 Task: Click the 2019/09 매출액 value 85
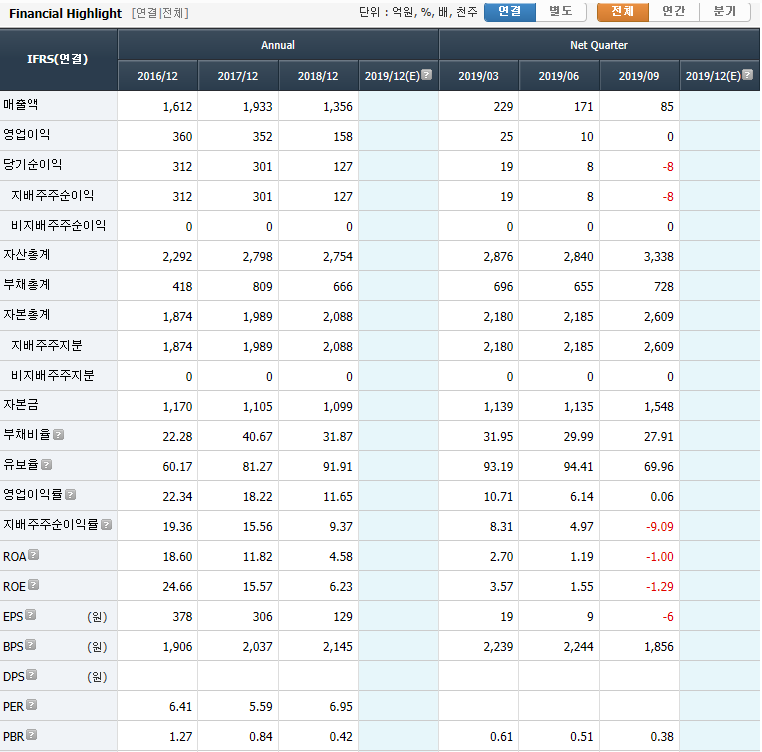coord(667,107)
